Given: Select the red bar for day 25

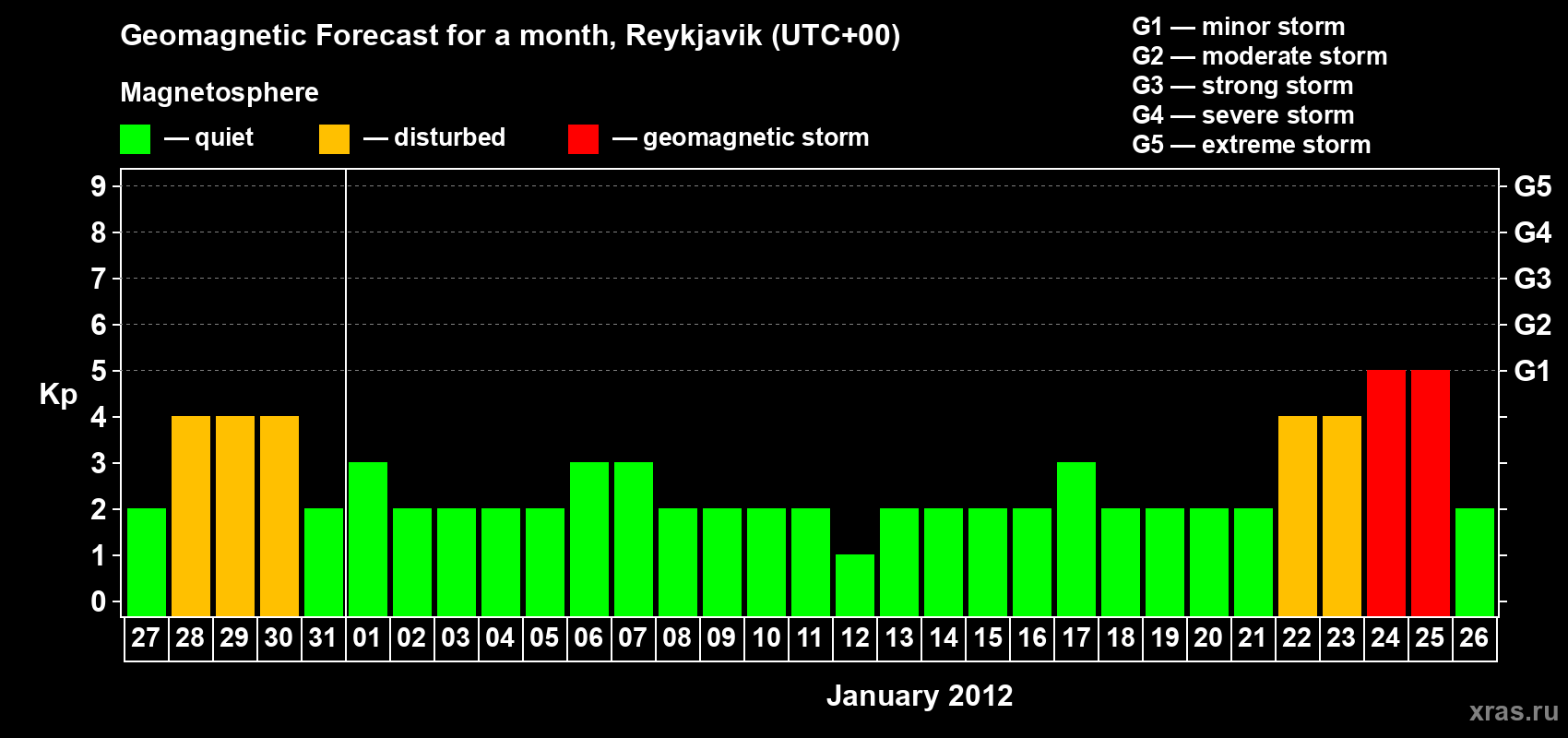Looking at the screenshot, I should click(1431, 493).
